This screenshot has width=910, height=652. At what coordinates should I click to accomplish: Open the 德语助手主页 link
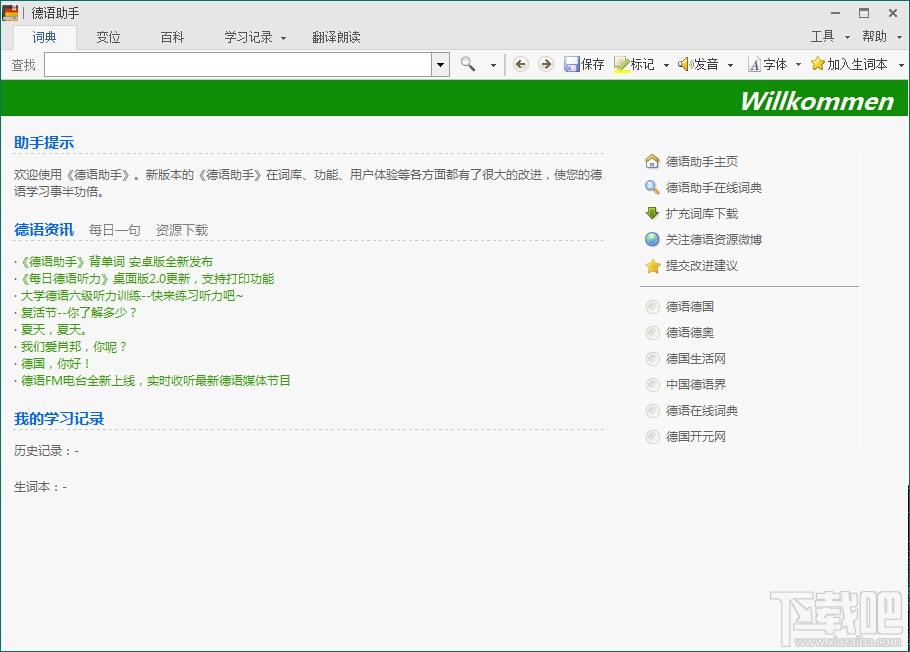[702, 161]
